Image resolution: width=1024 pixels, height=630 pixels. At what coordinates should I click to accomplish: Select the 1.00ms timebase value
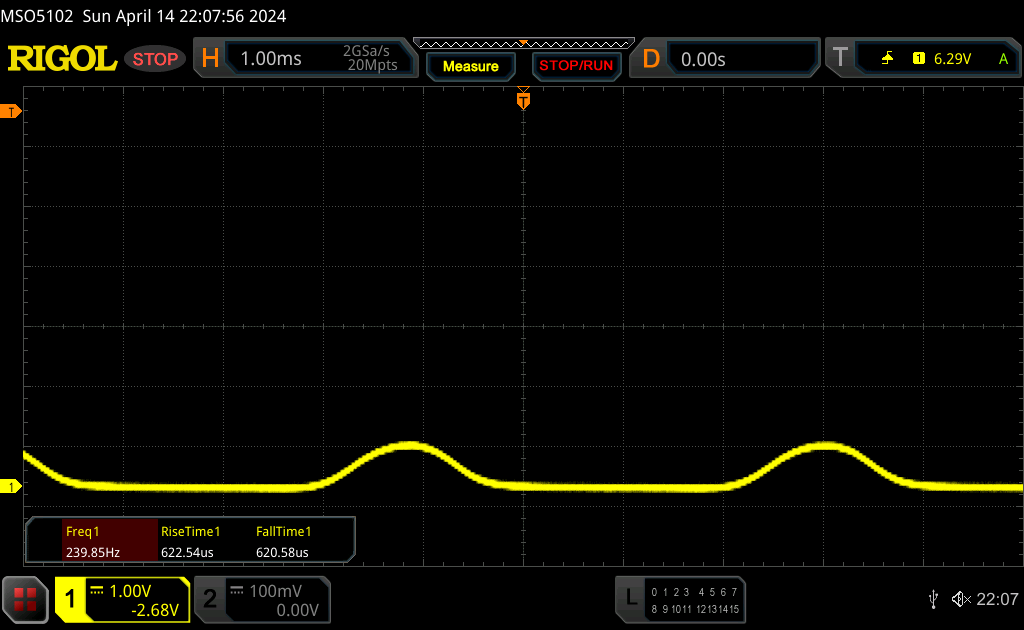(271, 59)
